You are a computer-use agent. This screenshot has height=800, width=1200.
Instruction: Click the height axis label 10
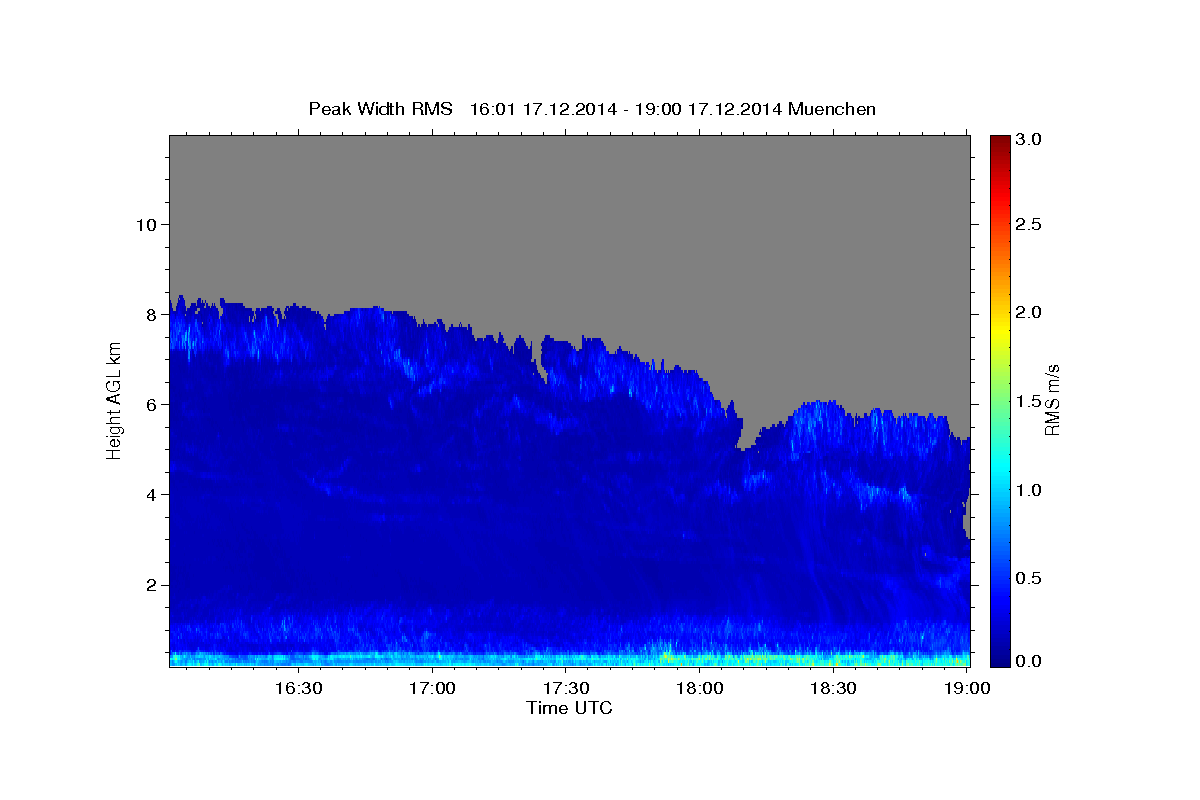145,224
